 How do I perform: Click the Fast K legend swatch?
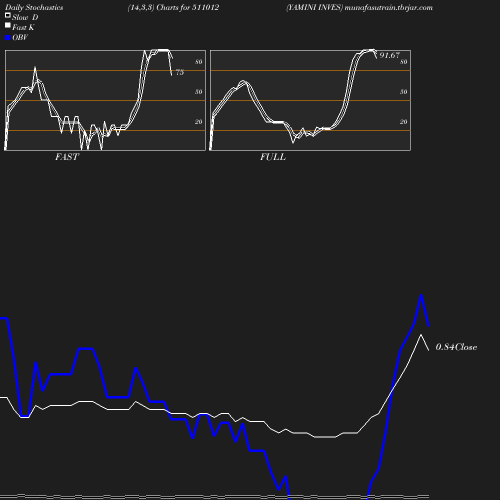(8, 25)
